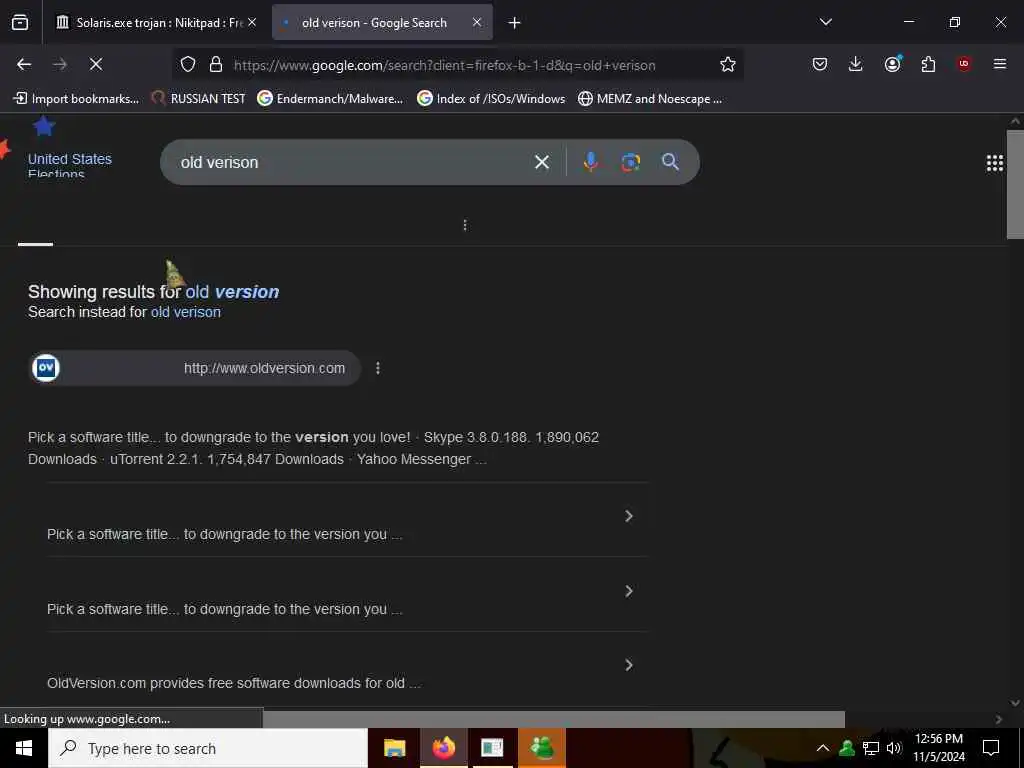Open the Save to Pocket button

(x=820, y=64)
